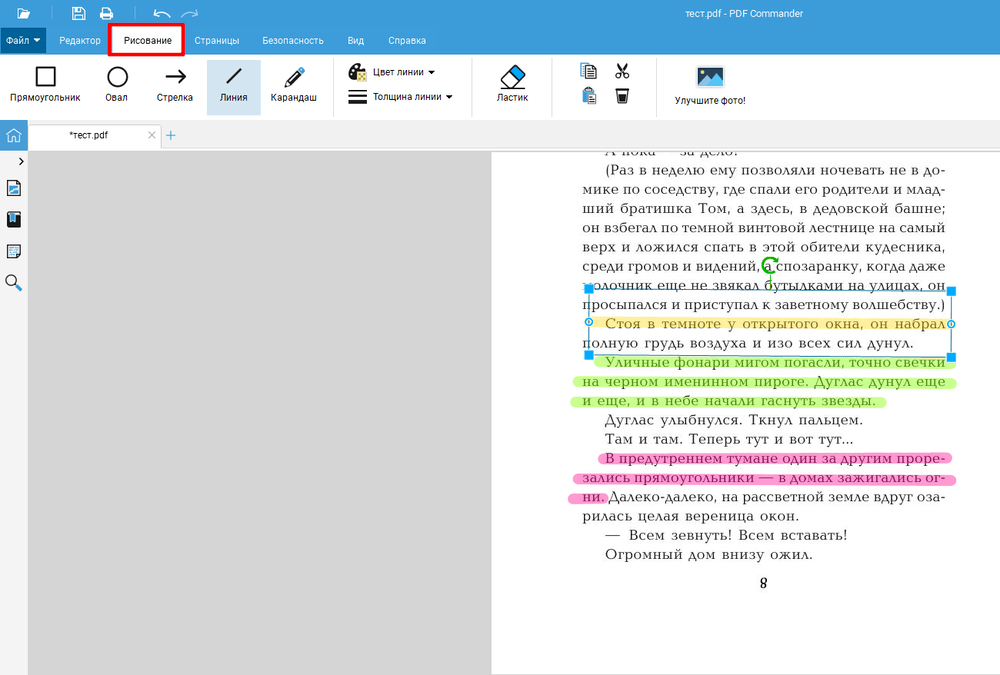Open page thumbnails panel in sidebar
The width and height of the screenshot is (1000, 675).
click(x=13, y=188)
